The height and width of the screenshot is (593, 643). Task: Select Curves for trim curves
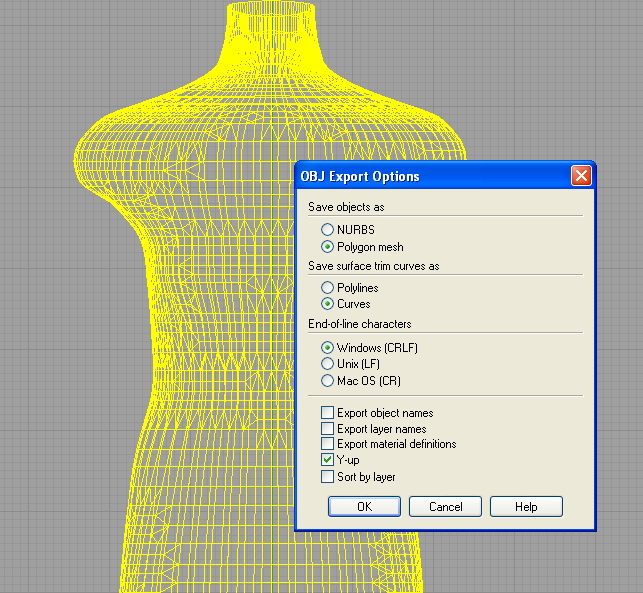[327, 304]
